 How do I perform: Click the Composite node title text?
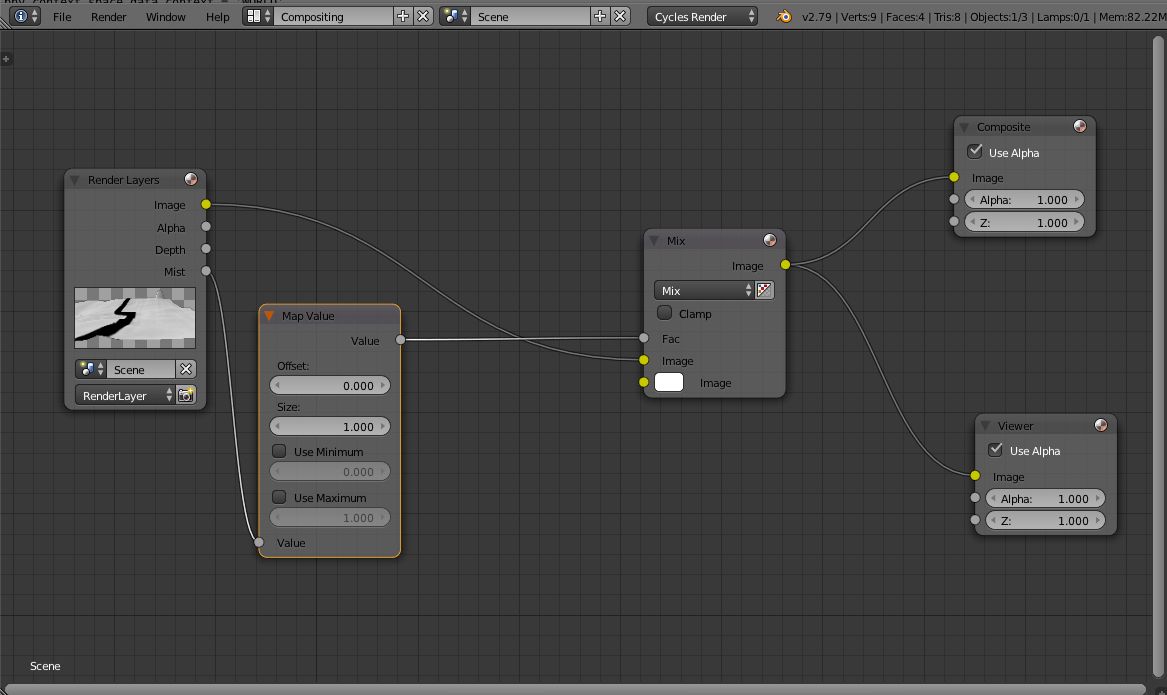pyautogui.click(x=1003, y=127)
